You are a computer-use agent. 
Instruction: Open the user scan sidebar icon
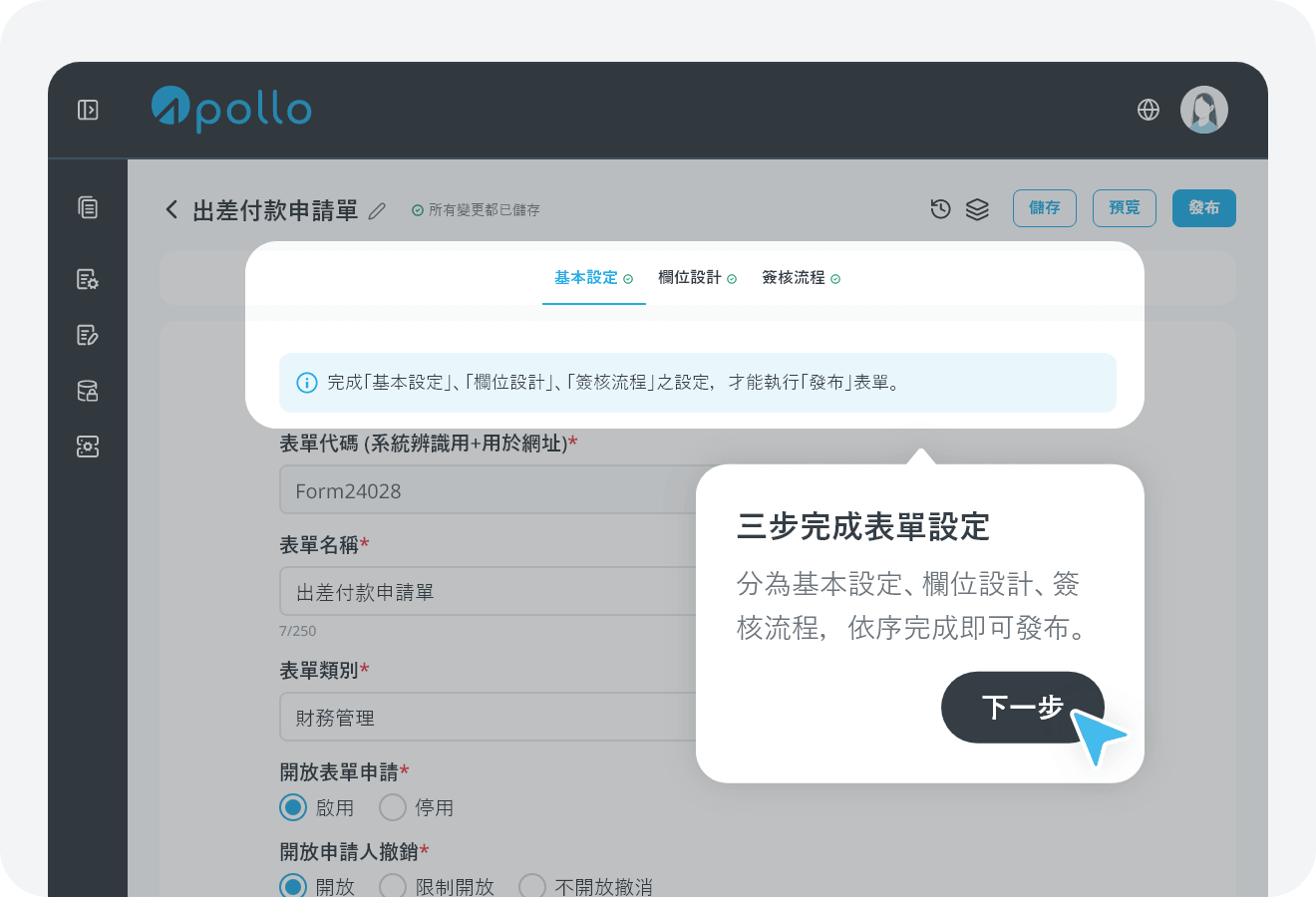88,447
